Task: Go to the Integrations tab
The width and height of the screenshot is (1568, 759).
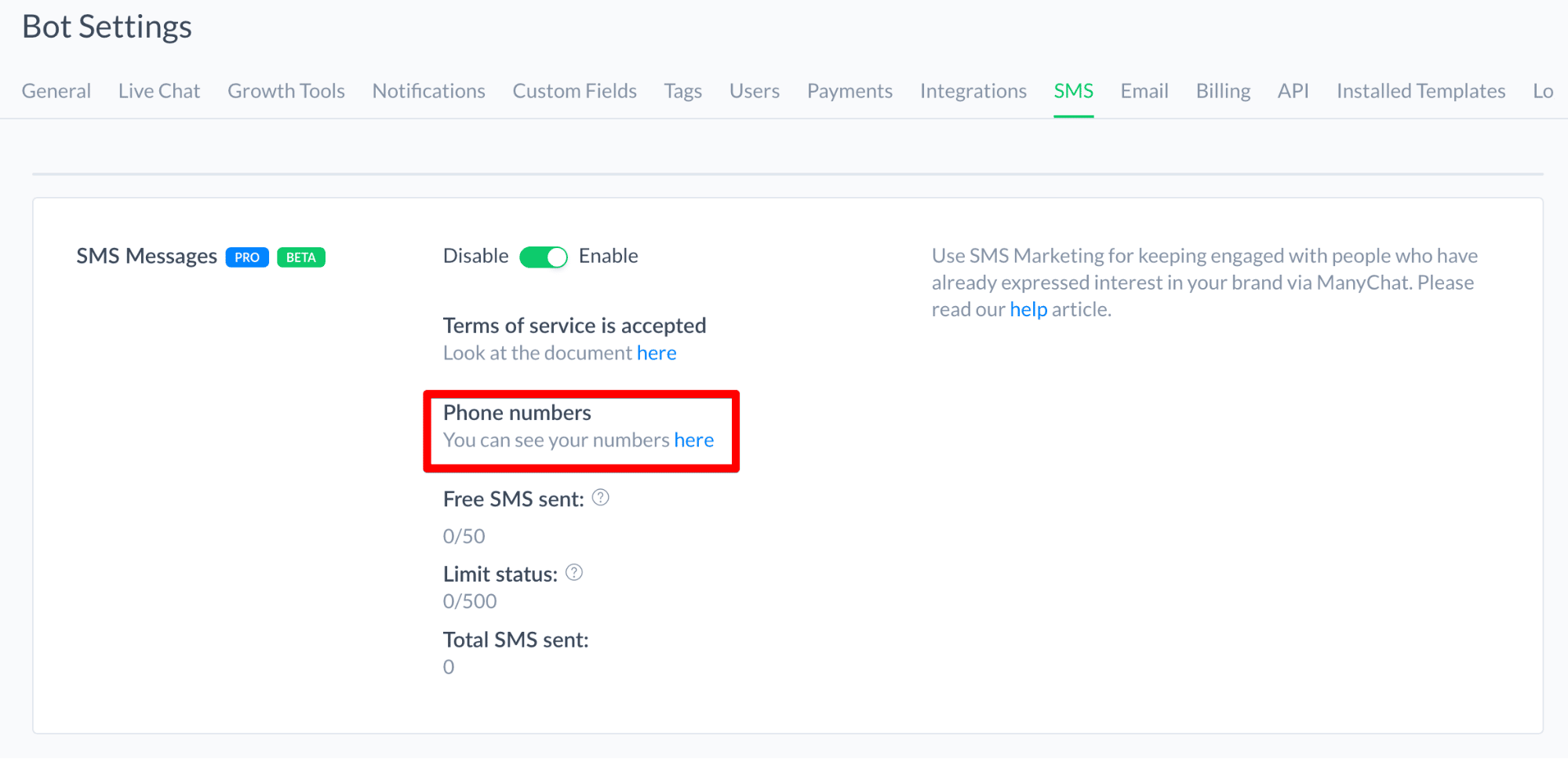Action: (973, 91)
